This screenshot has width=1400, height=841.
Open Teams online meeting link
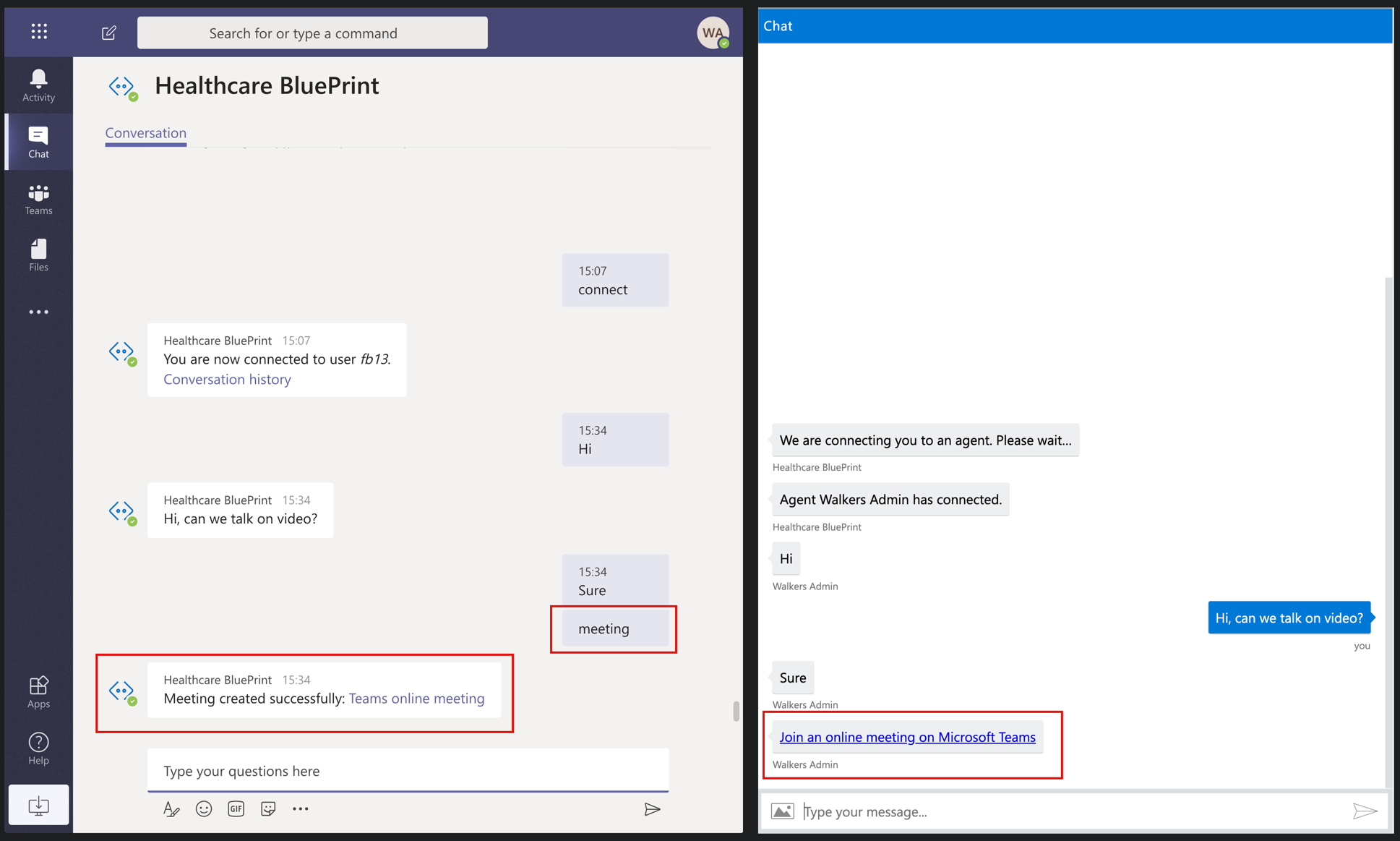[416, 699]
